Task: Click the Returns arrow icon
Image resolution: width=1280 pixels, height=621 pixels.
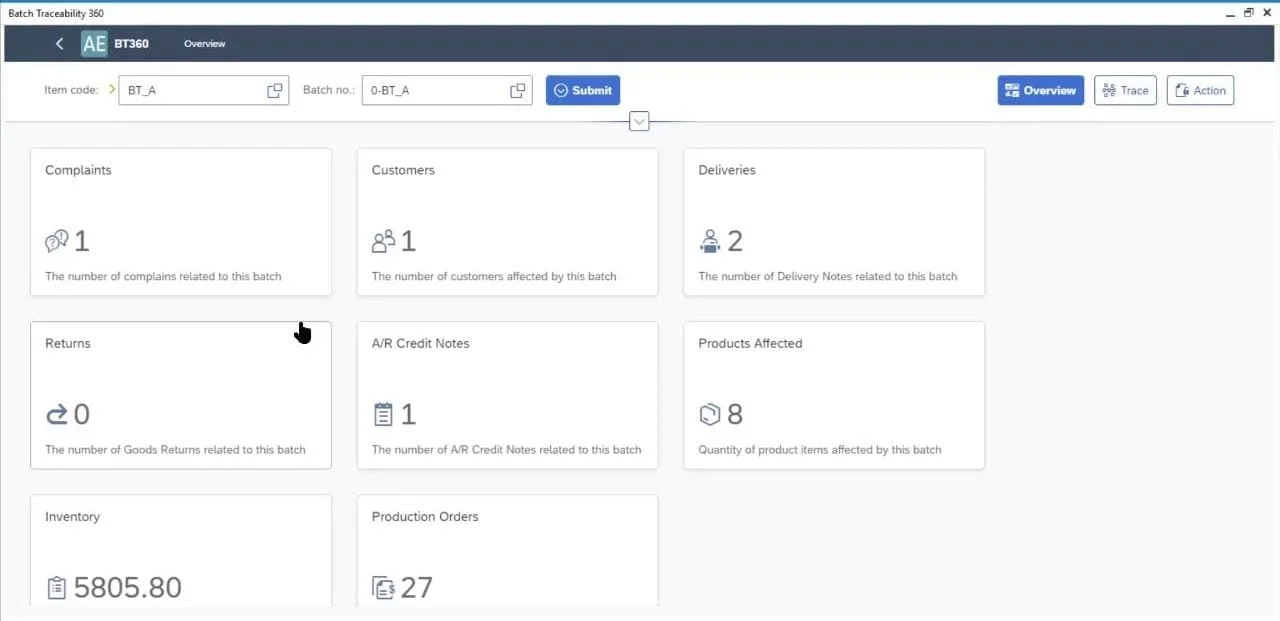Action: [x=57, y=414]
